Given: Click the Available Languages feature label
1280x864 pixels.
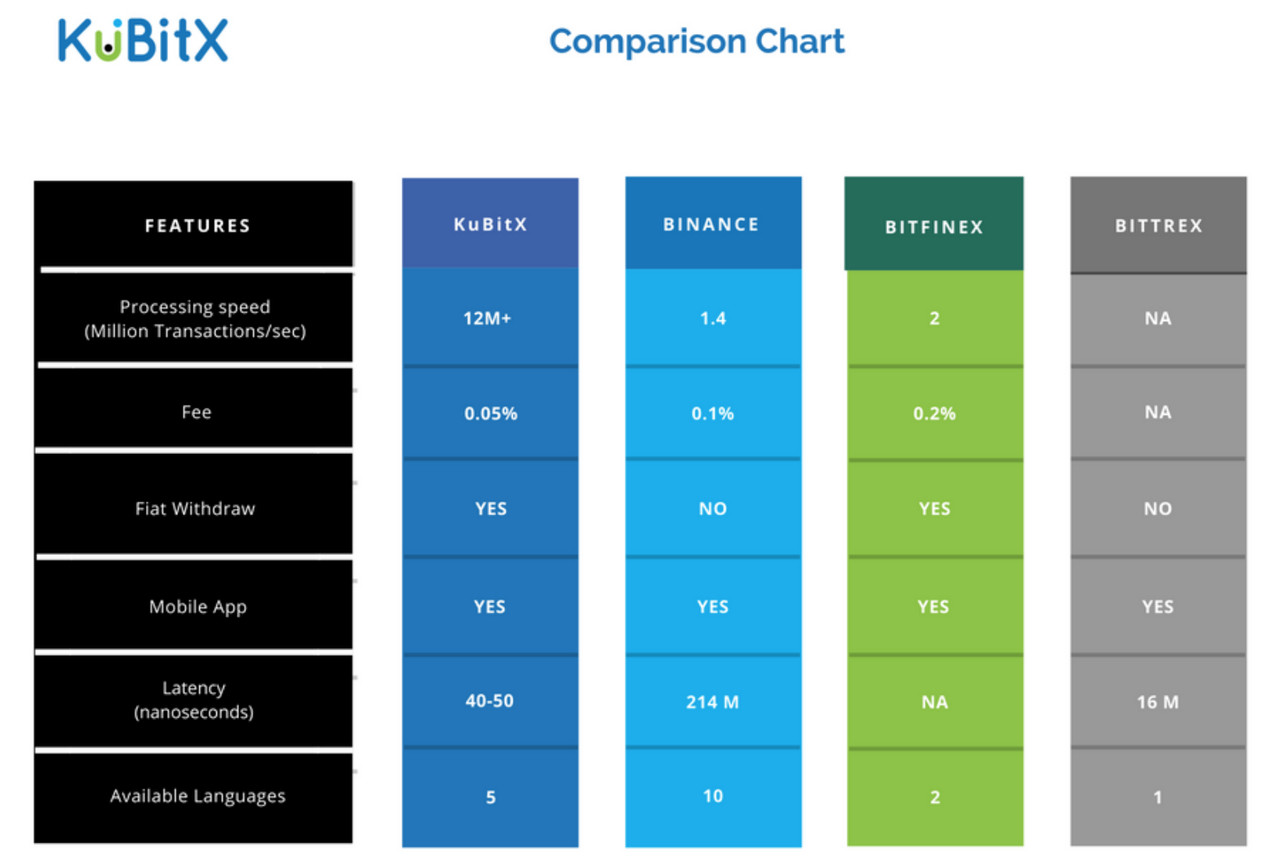Looking at the screenshot, I should (197, 796).
